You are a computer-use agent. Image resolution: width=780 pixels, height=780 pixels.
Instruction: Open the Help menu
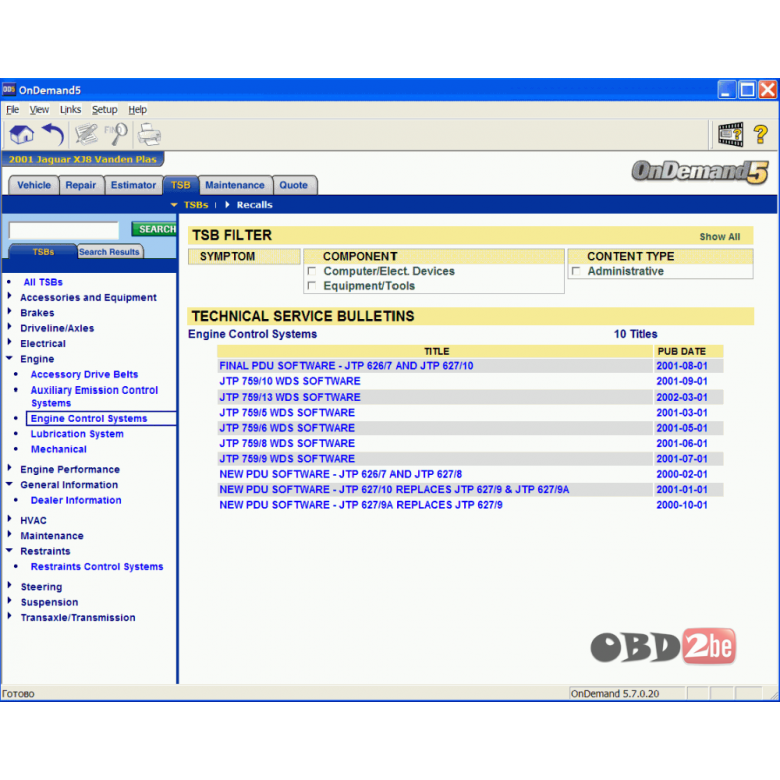[x=137, y=109]
